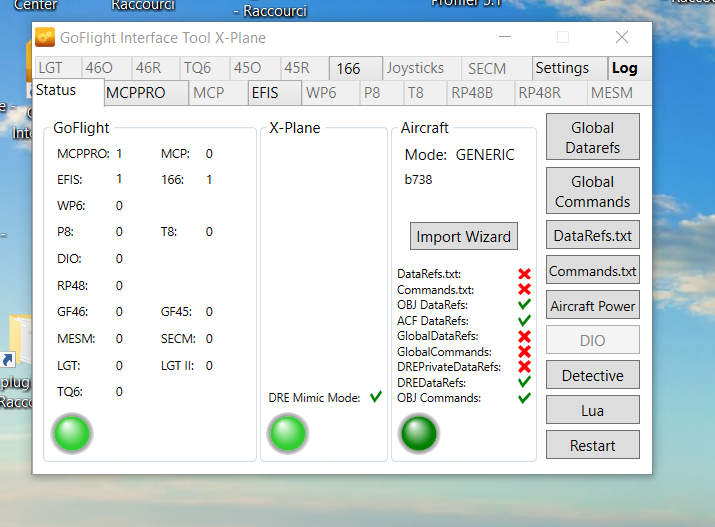Open the Joysticks tab
715x527 pixels.
(x=422, y=68)
